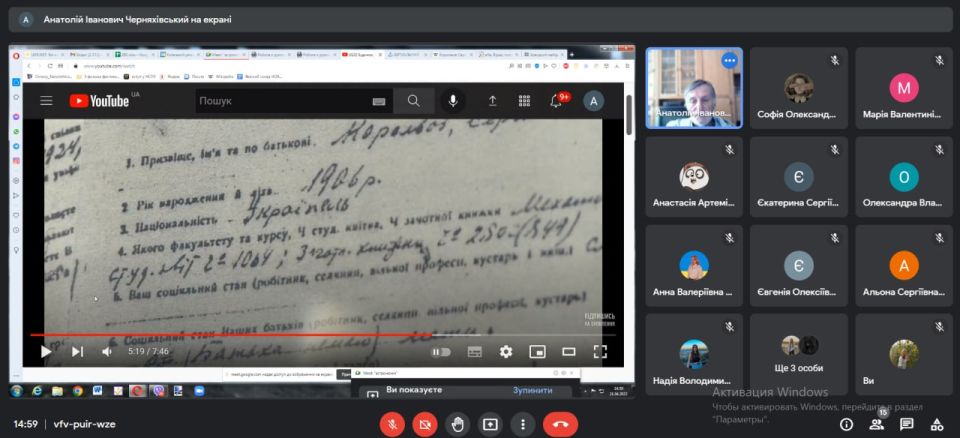Image resolution: width=960 pixels, height=438 pixels.
Task: Leave the call with the red hang-up button
Action: point(560,424)
